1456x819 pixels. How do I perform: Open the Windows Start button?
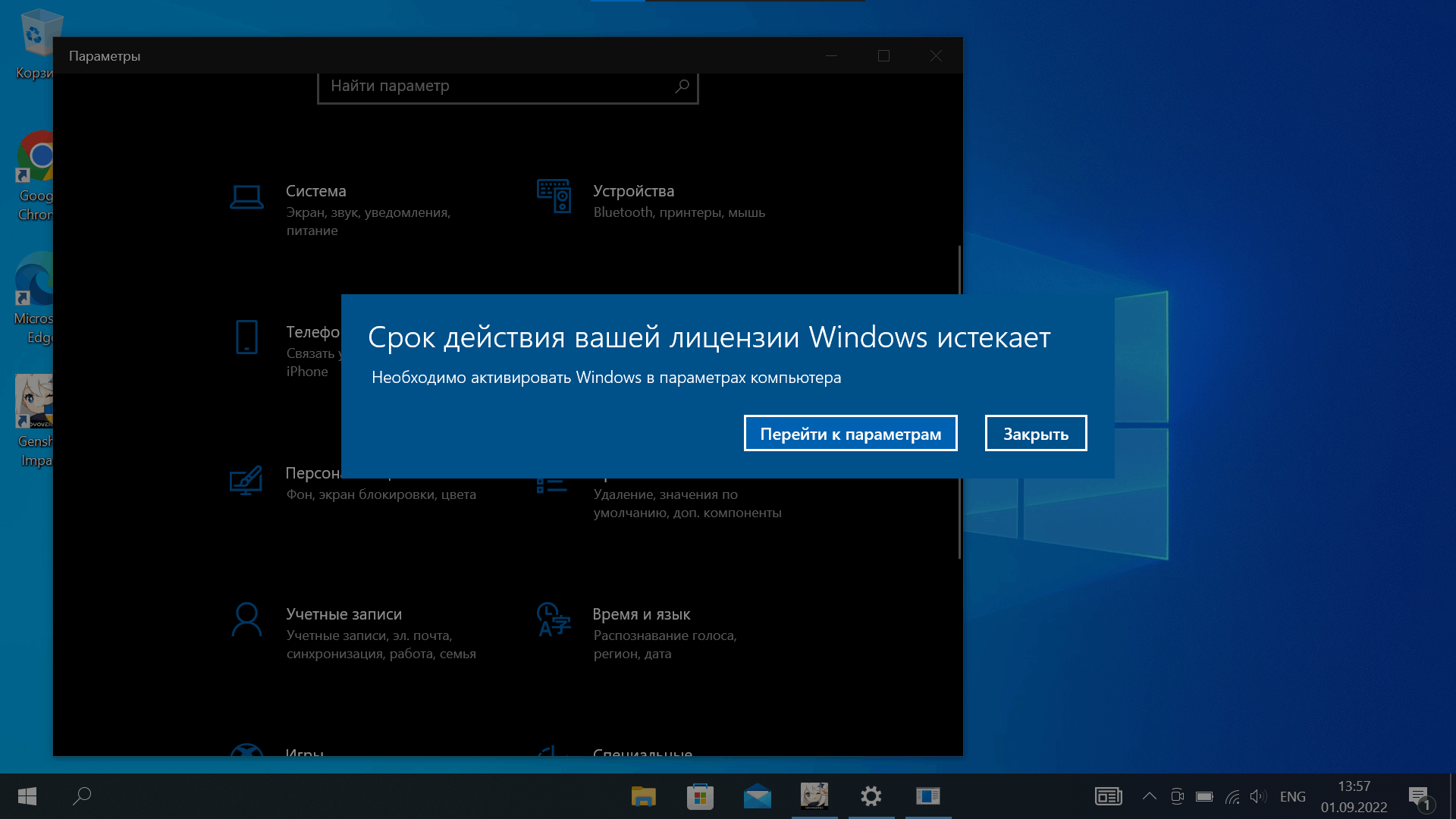[x=27, y=796]
